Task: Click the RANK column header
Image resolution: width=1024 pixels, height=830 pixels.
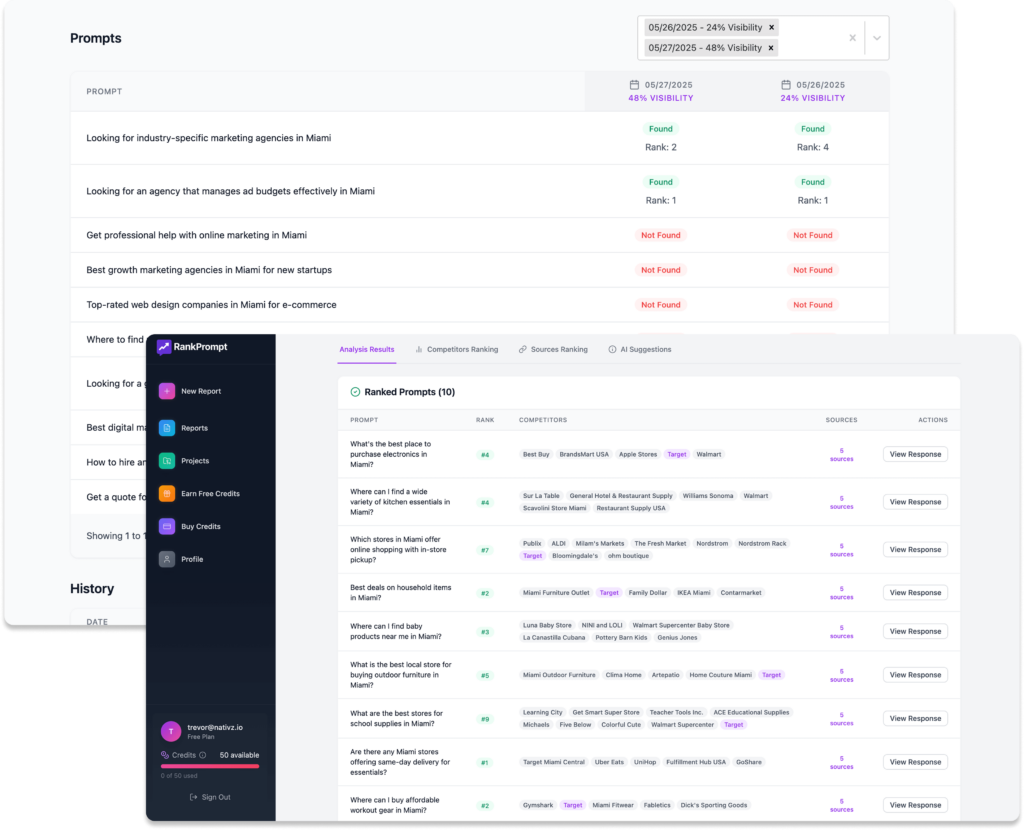Action: 485,420
